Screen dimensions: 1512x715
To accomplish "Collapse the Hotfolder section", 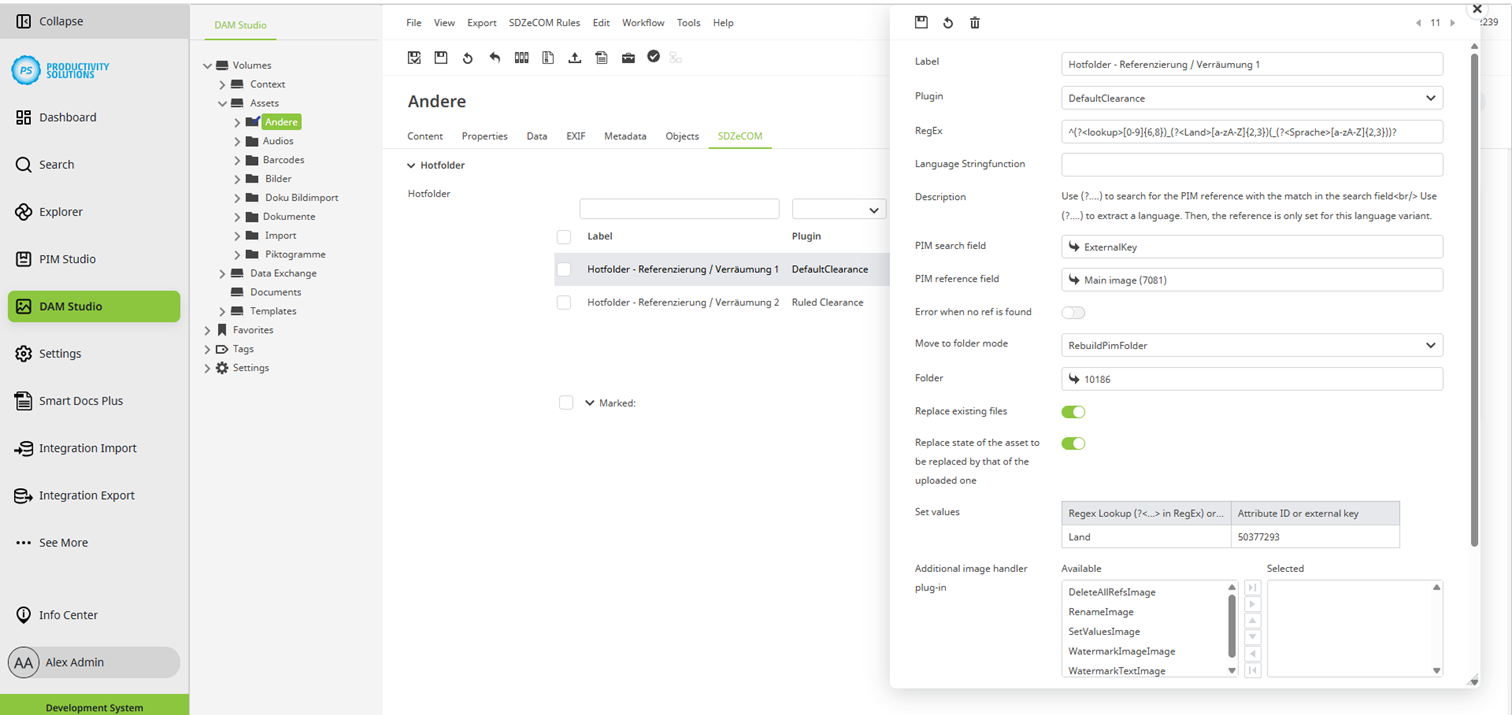I will (411, 166).
